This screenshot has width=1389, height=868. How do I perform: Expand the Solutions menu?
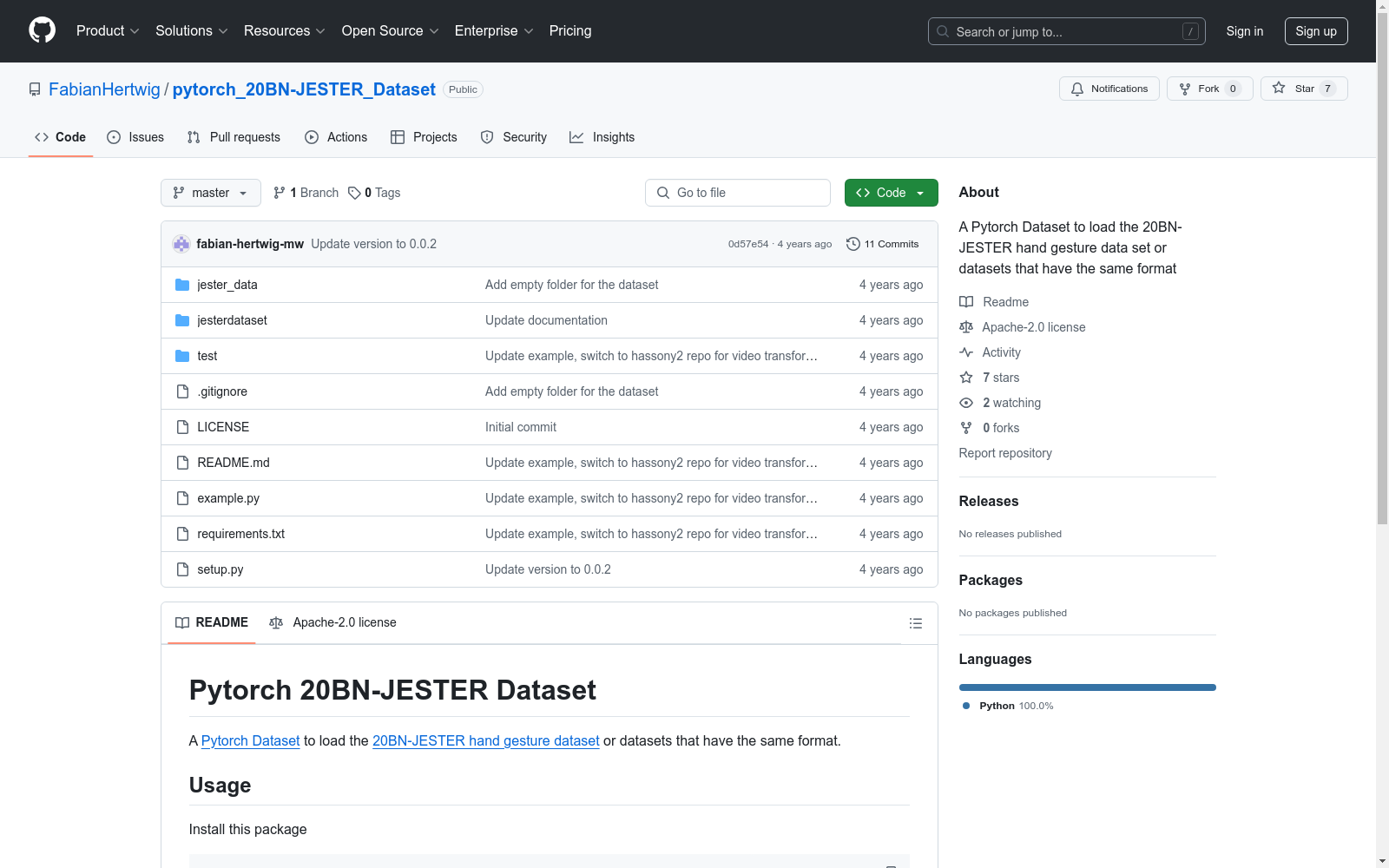(192, 30)
